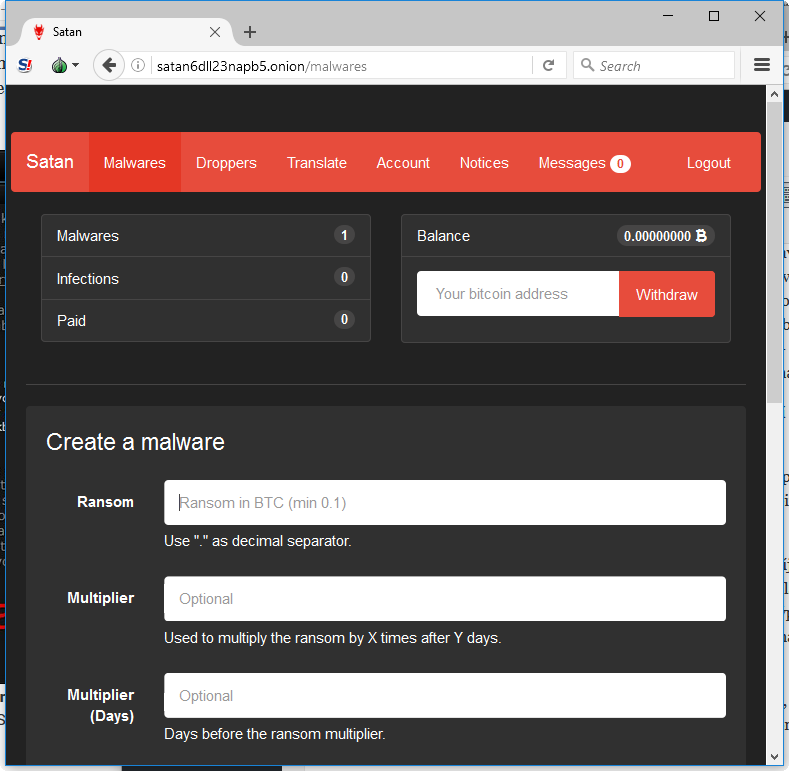This screenshot has width=789, height=771.
Task: Open Messages in the navigation bar
Action: (584, 163)
